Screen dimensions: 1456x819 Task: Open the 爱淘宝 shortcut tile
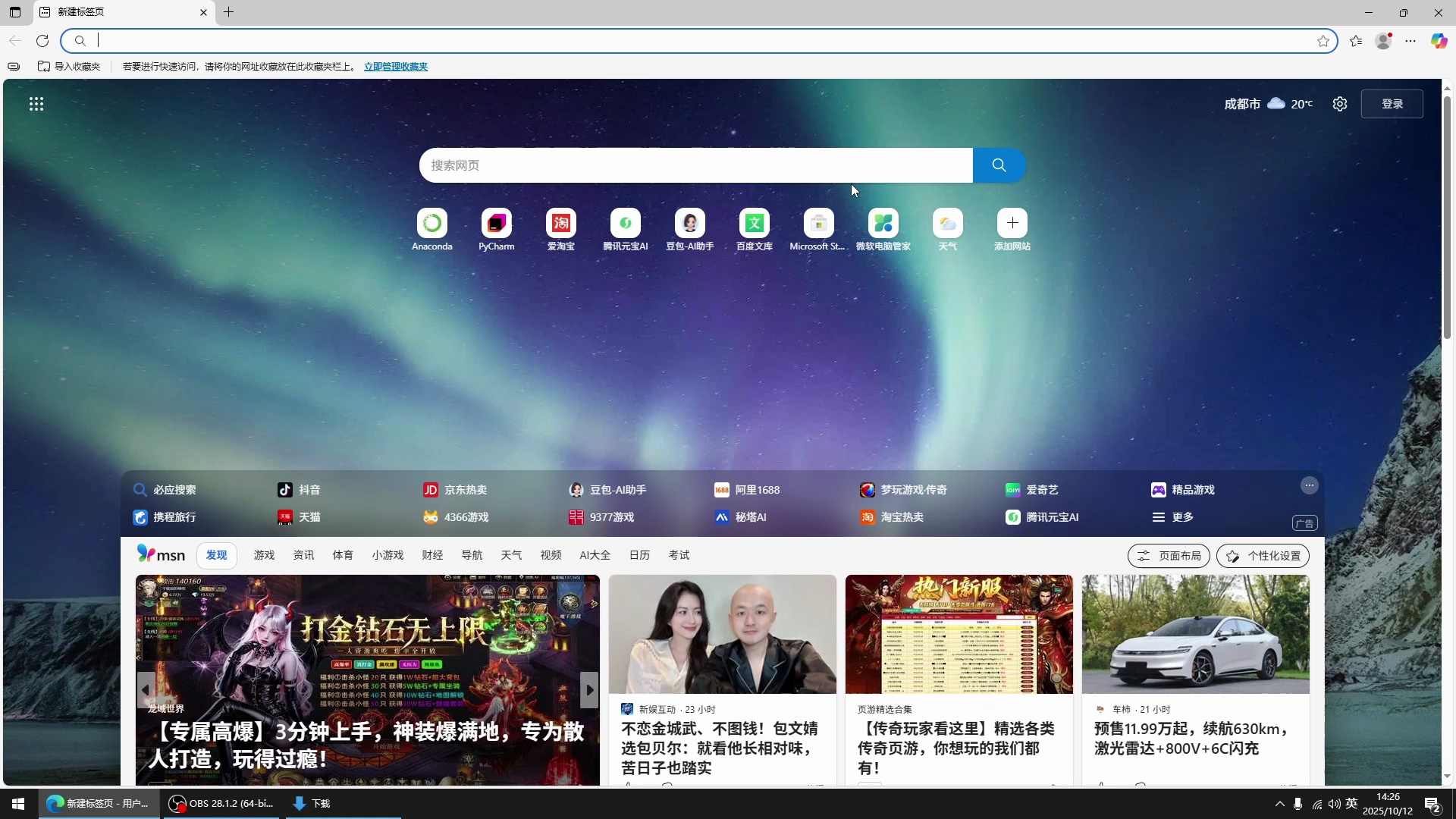[560, 229]
